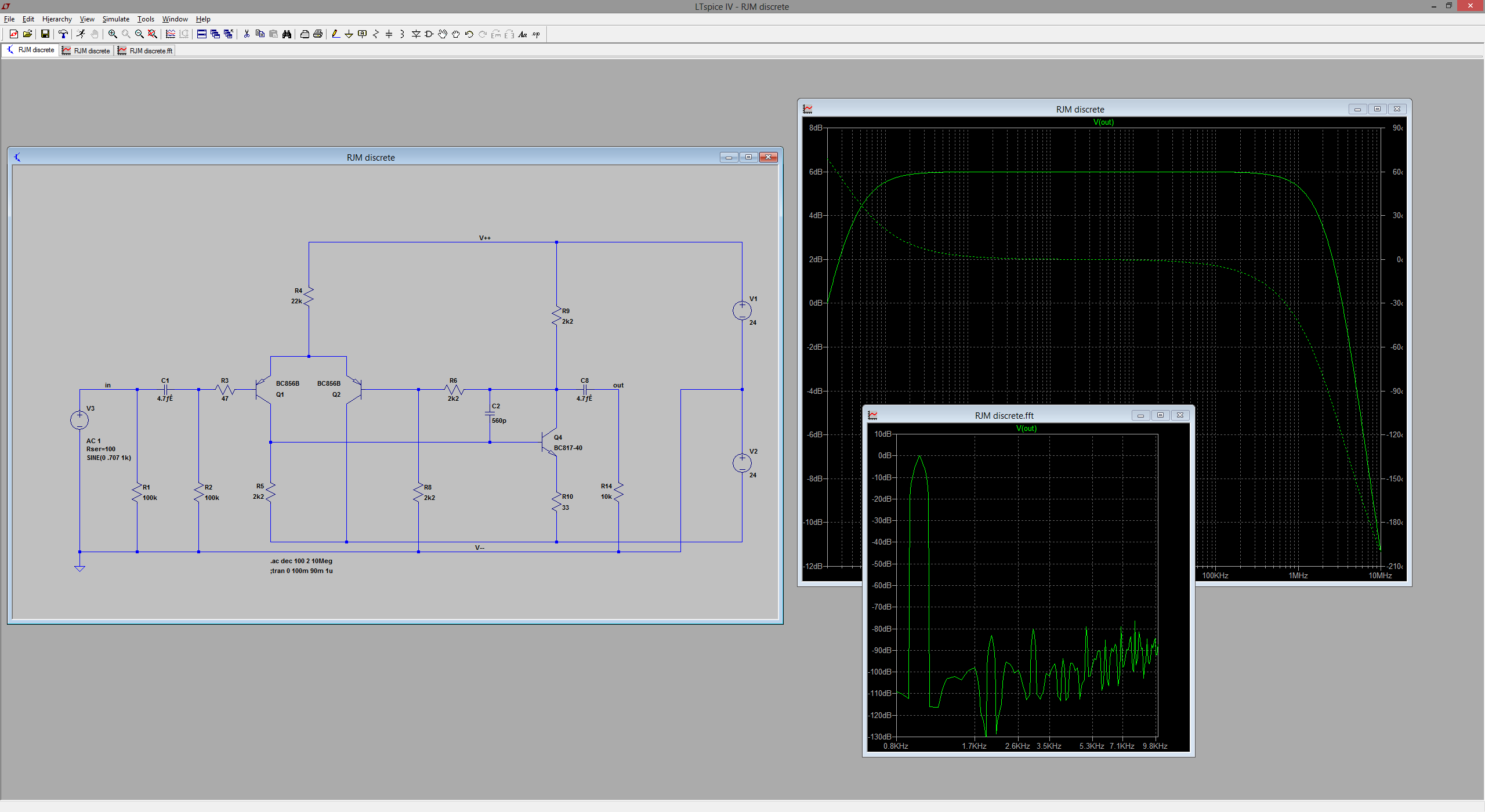Open the File menu
Screen dimensions: 1485x812
[x=9, y=19]
